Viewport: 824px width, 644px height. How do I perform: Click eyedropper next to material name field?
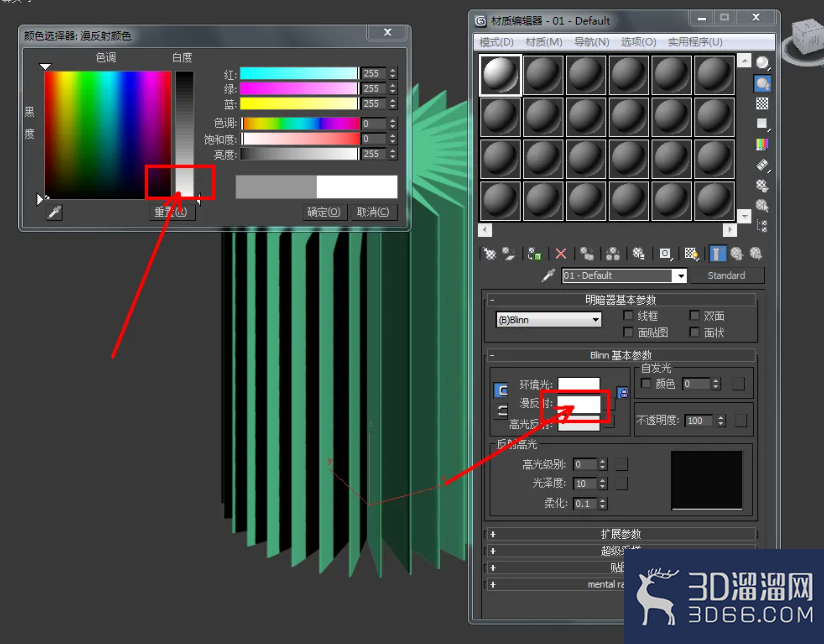click(x=549, y=275)
